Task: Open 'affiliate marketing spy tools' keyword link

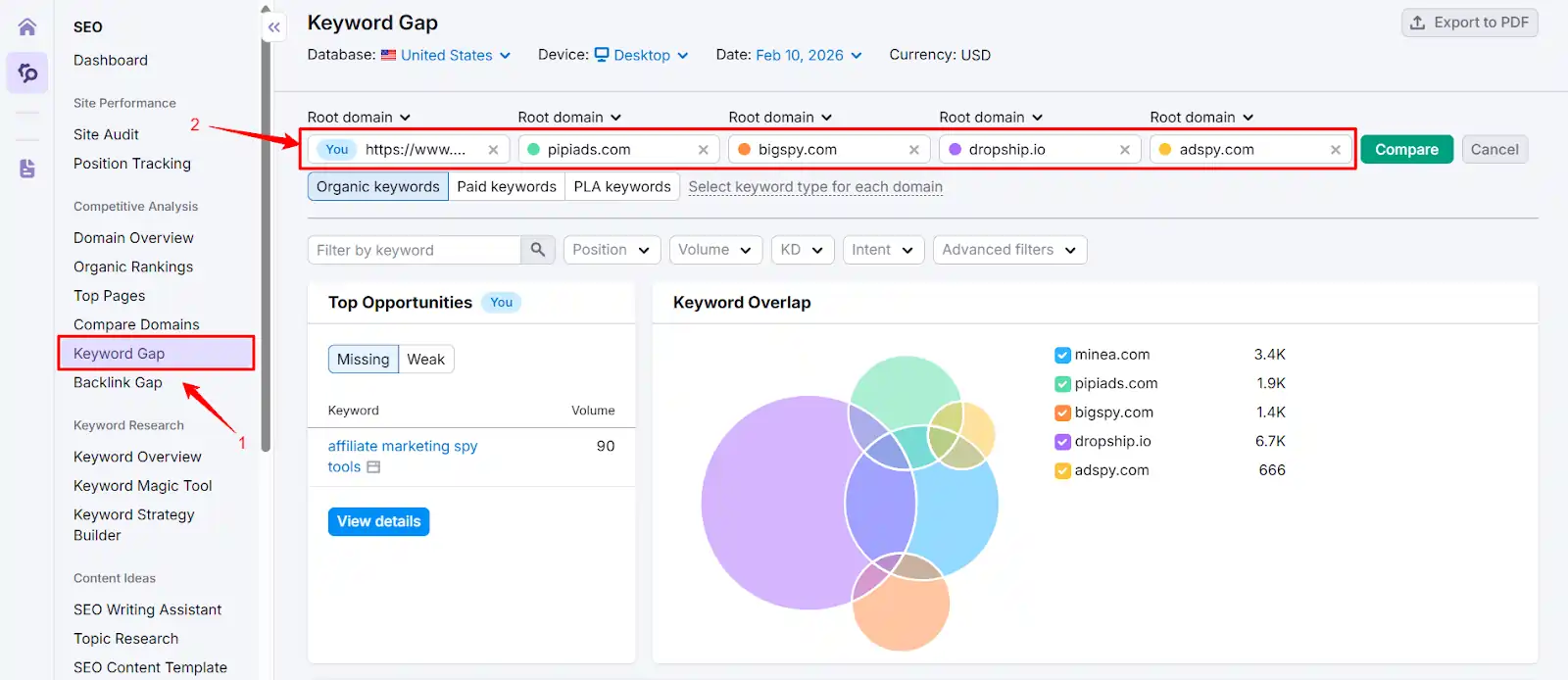Action: (x=403, y=457)
